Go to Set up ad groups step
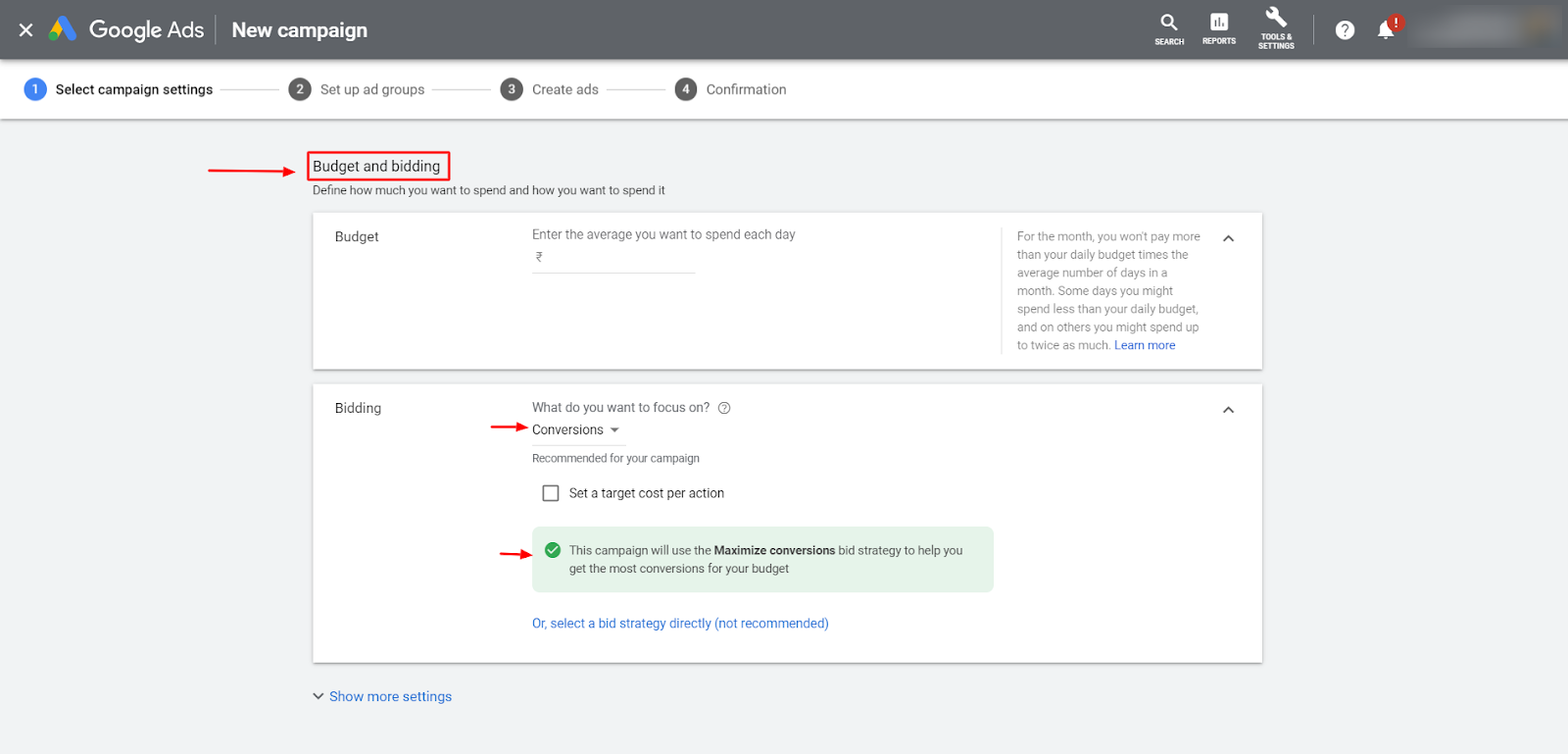 [x=358, y=89]
